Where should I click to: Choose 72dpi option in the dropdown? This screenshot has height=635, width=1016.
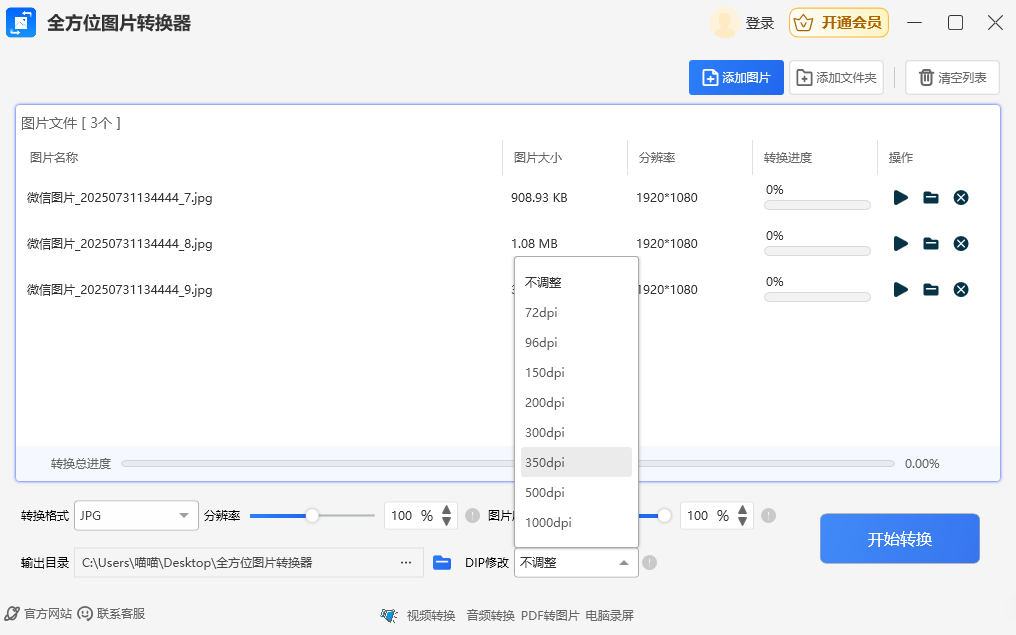pyautogui.click(x=541, y=313)
